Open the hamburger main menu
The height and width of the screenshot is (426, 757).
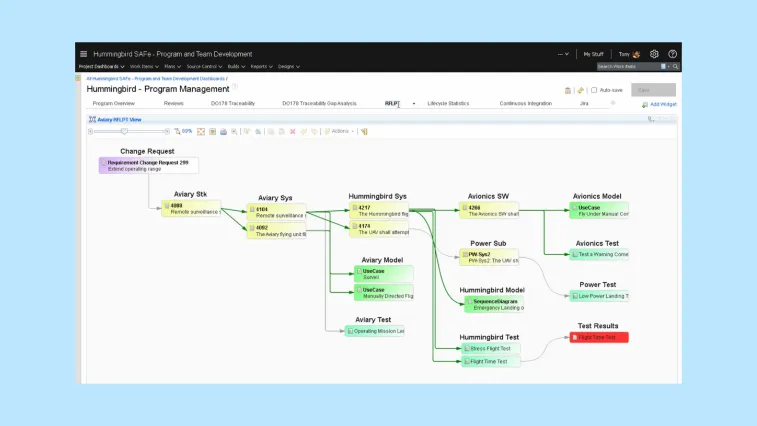[84, 54]
